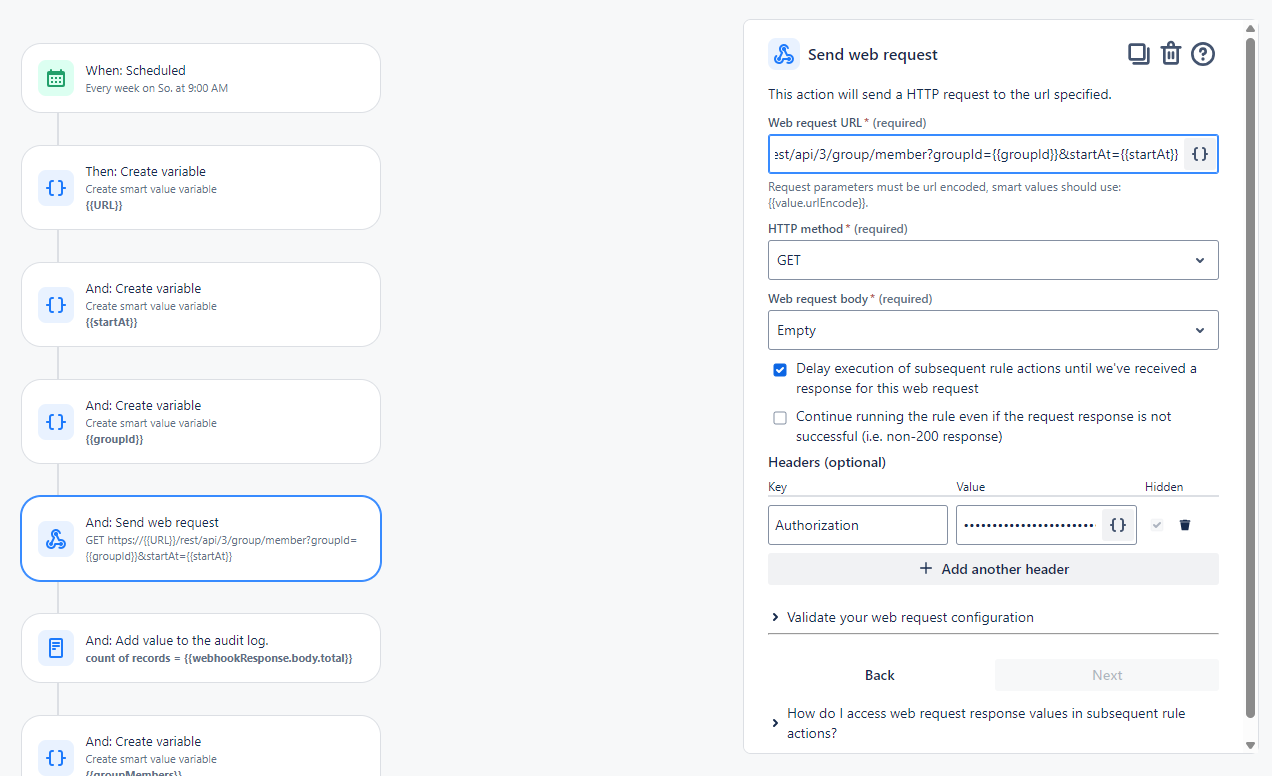This screenshot has width=1272, height=776.
Task: Open help using the question mark icon
Action: pyautogui.click(x=1203, y=54)
